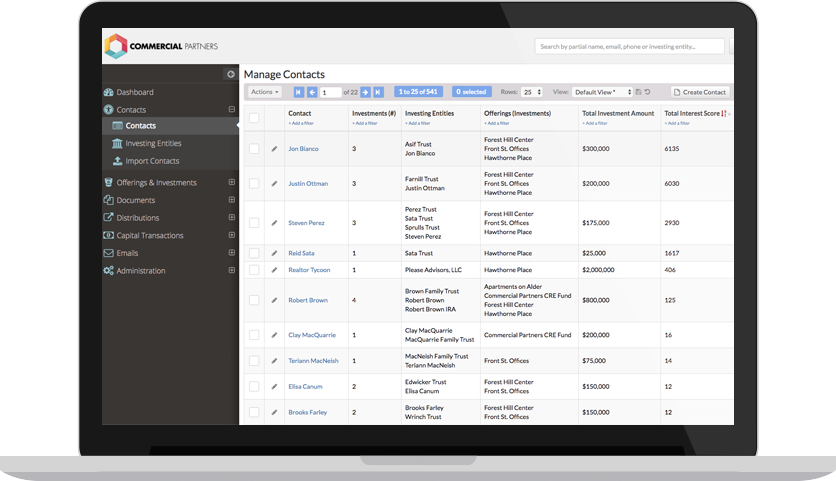Focus the contact search field

coord(630,46)
